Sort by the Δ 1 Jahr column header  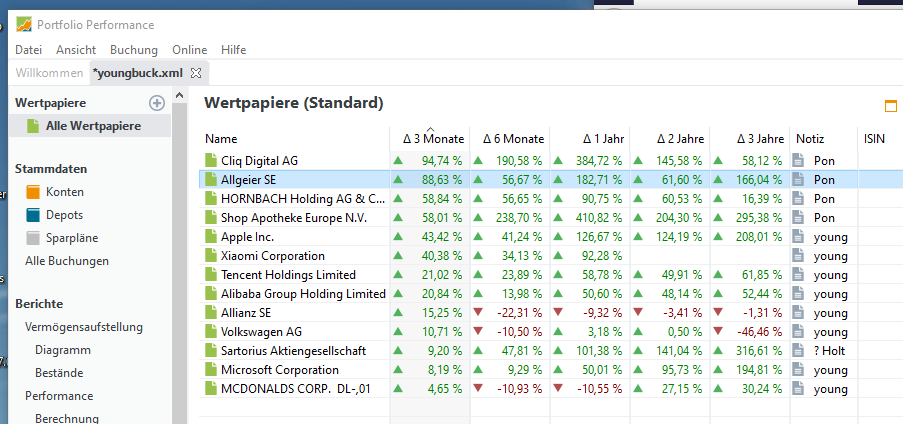click(590, 139)
